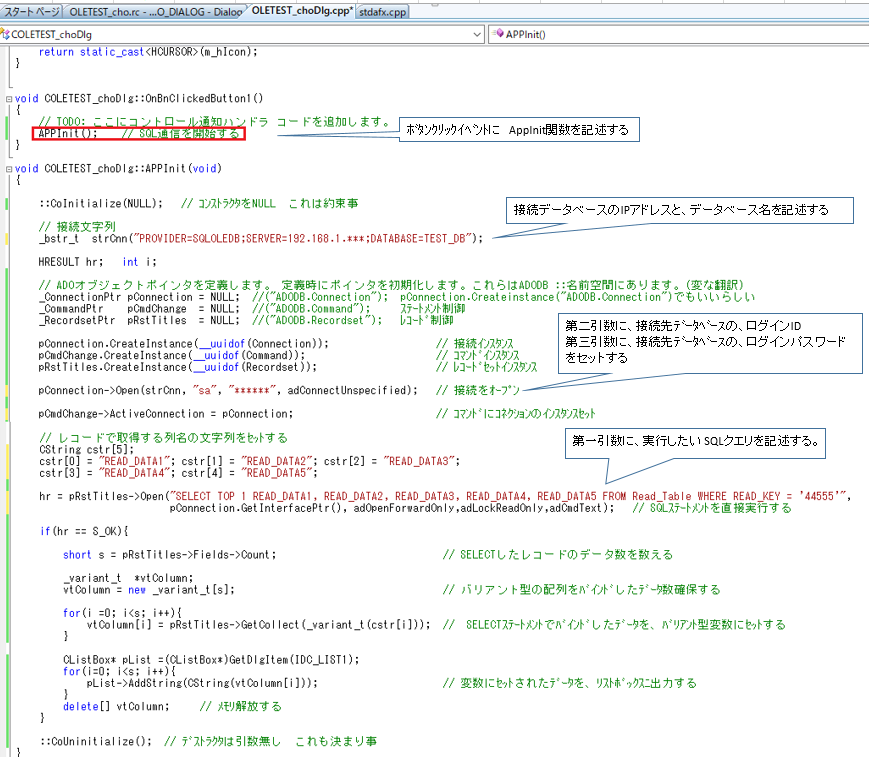The image size is (869, 757).
Task: Collapse the OnBnClickedButton1 function block
Action: point(8,98)
